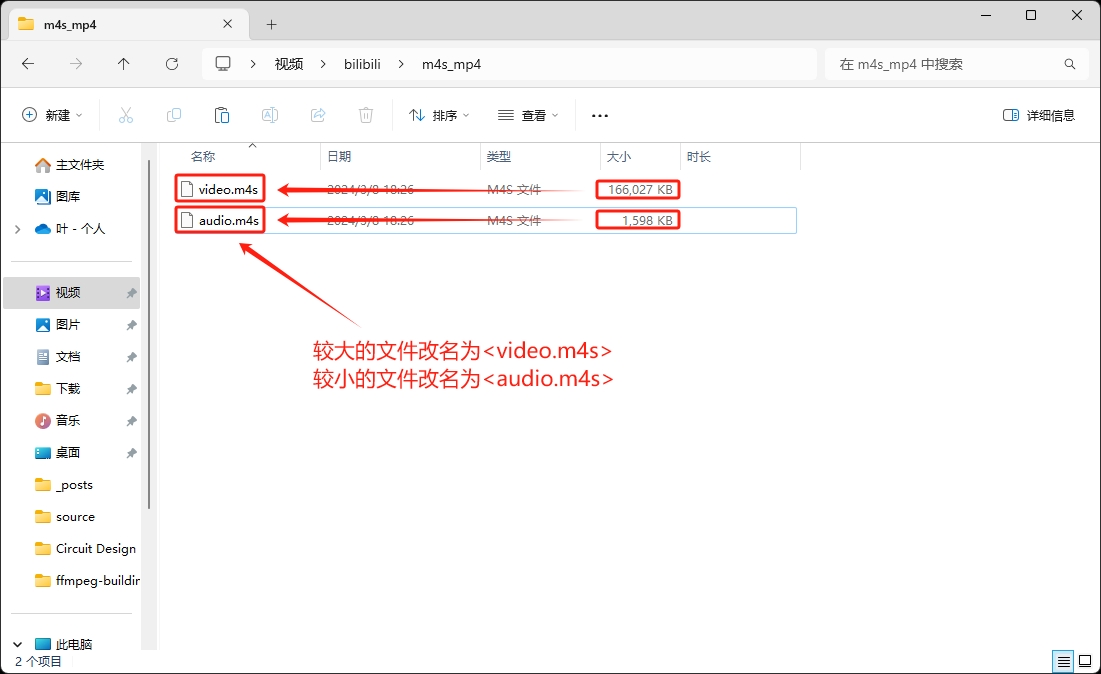Go up one folder level
The width and height of the screenshot is (1101, 674).
click(x=124, y=64)
